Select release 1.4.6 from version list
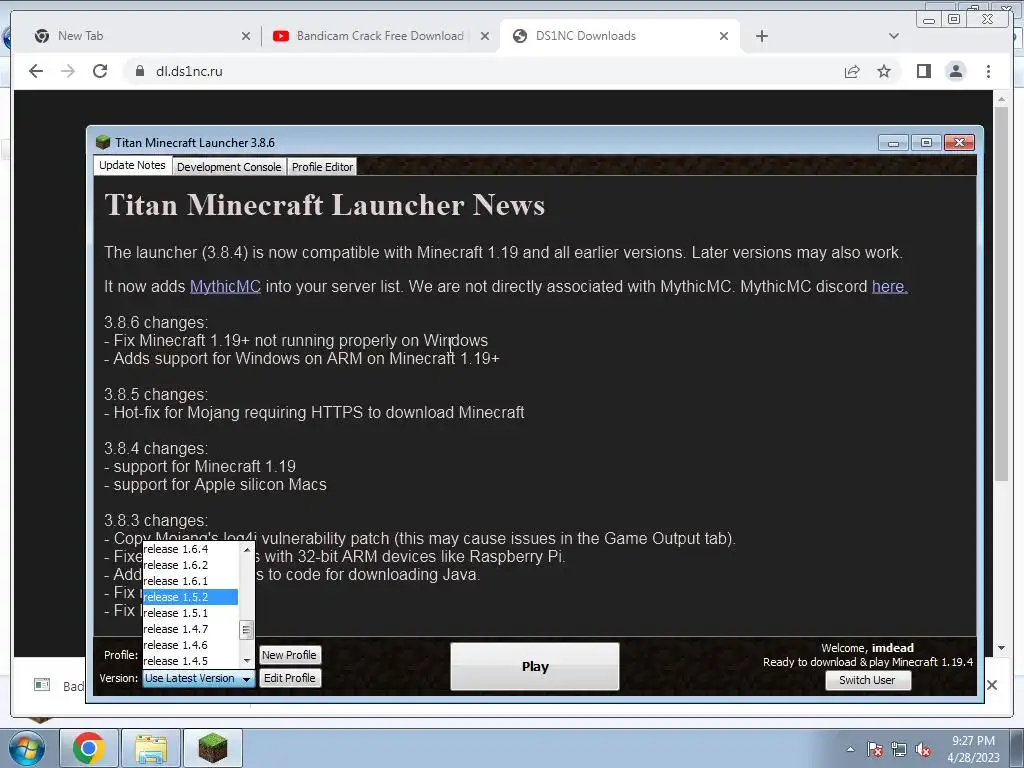Viewport: 1024px width, 768px height. [x=191, y=645]
